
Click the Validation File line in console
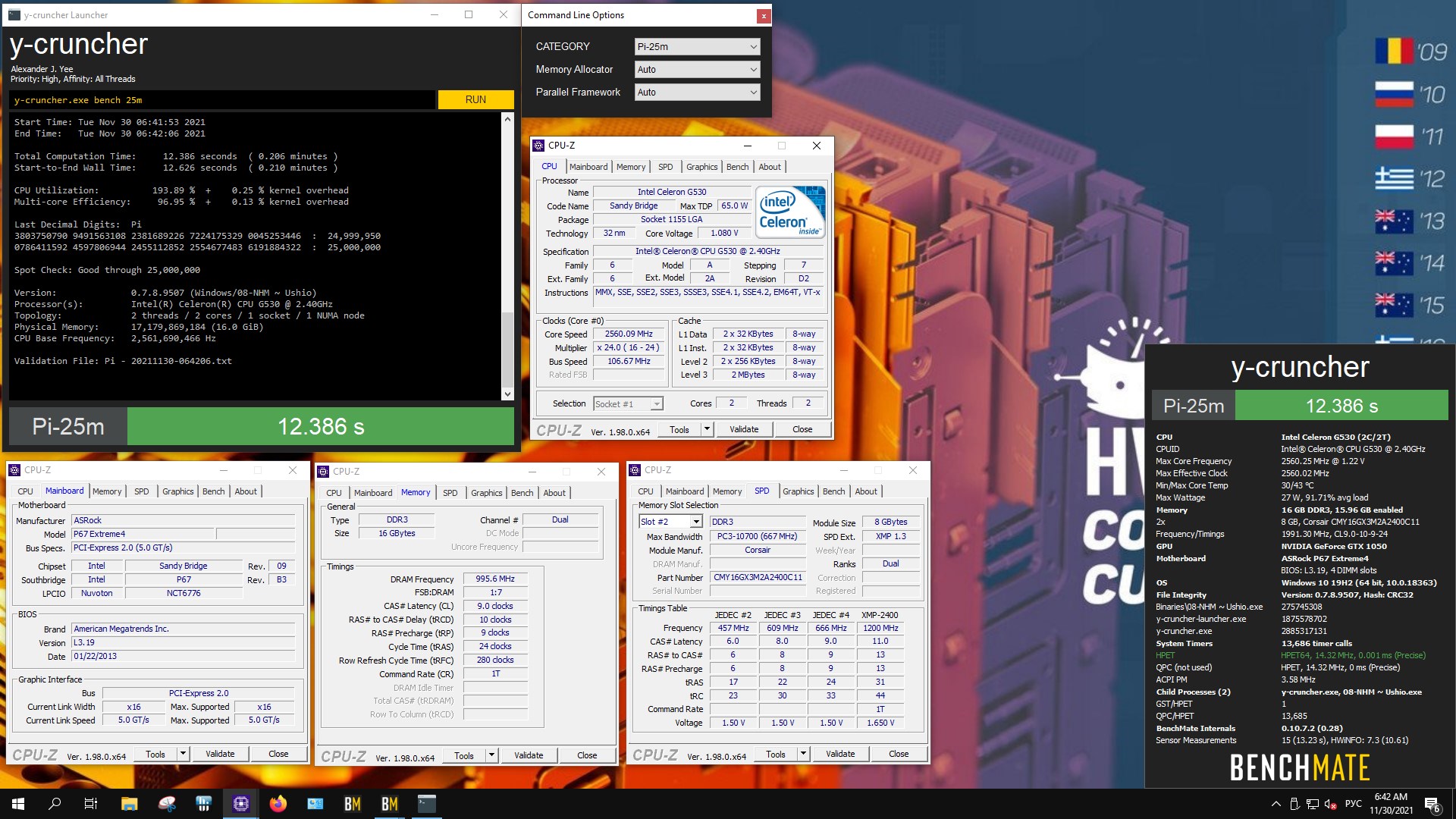click(123, 361)
